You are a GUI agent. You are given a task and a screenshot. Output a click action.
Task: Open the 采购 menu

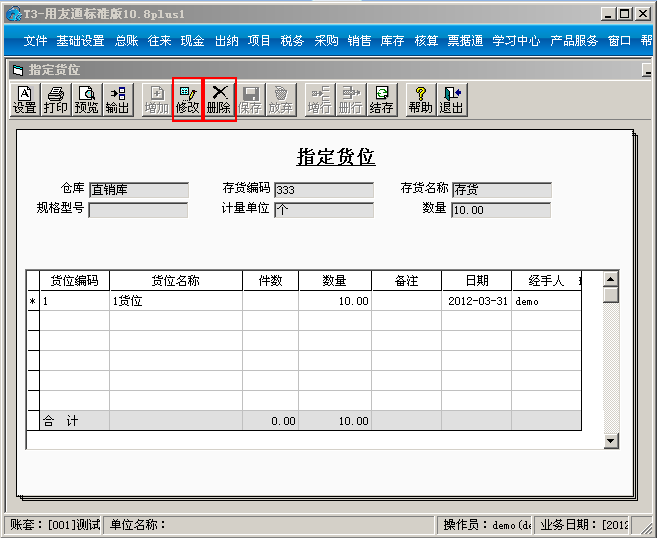point(326,41)
